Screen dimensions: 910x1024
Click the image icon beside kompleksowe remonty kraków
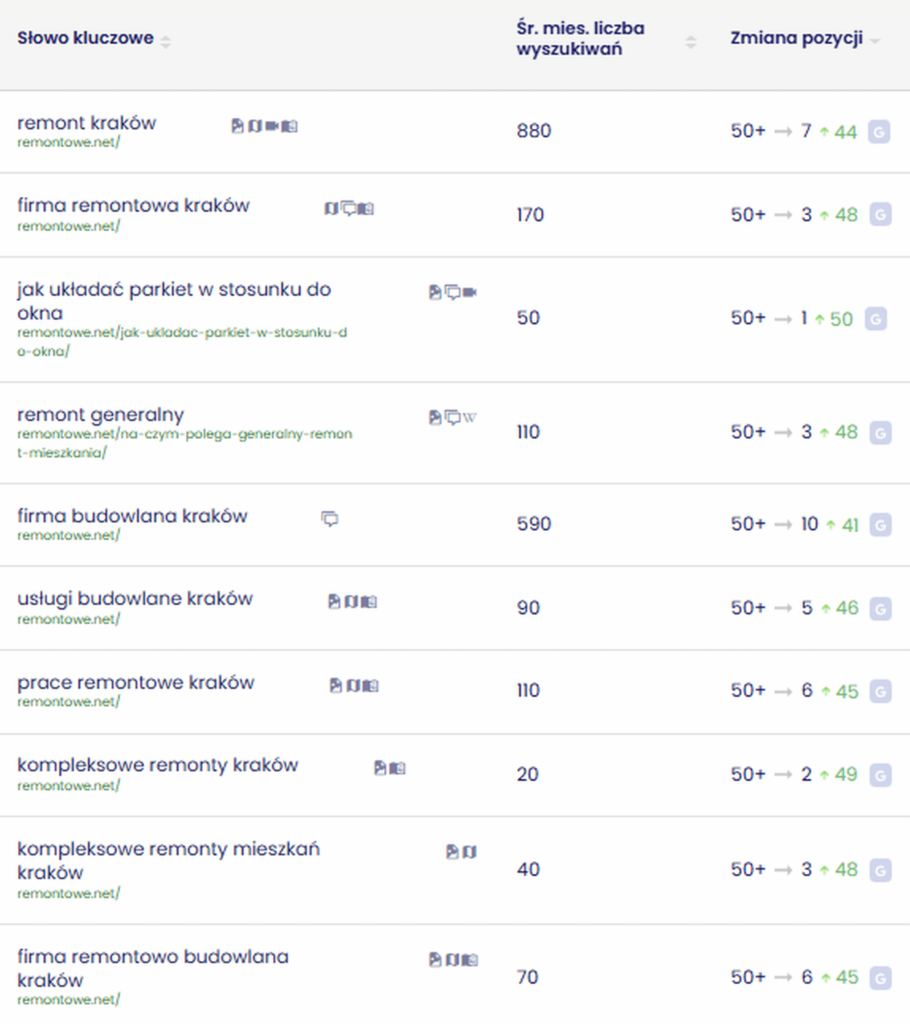(x=380, y=768)
